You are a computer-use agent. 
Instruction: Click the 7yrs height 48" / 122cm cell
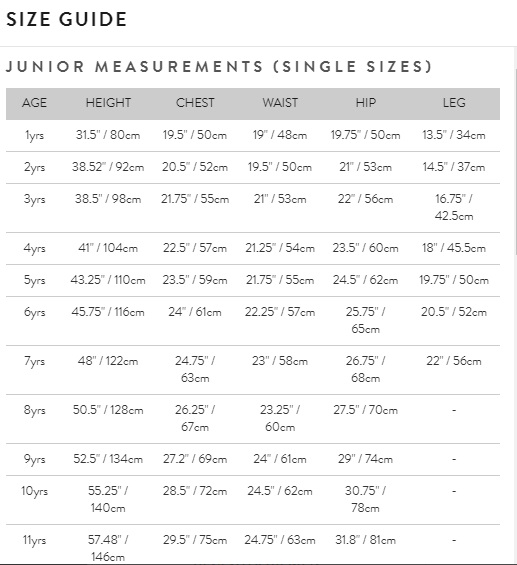pyautogui.click(x=108, y=361)
